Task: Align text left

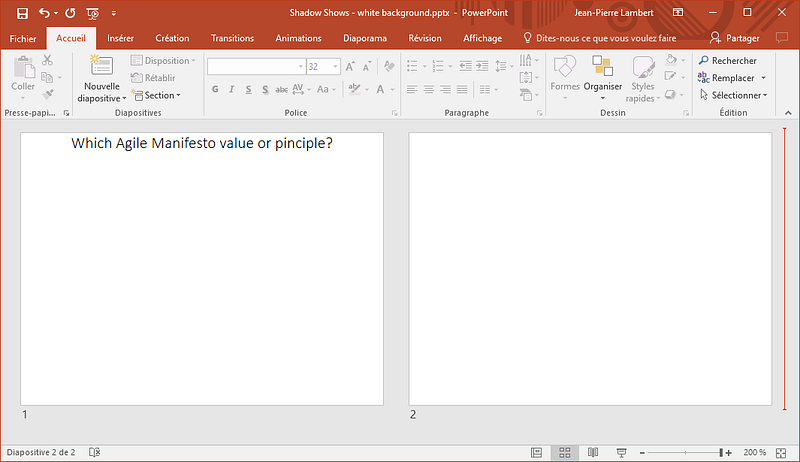Action: pyautogui.click(x=412, y=90)
